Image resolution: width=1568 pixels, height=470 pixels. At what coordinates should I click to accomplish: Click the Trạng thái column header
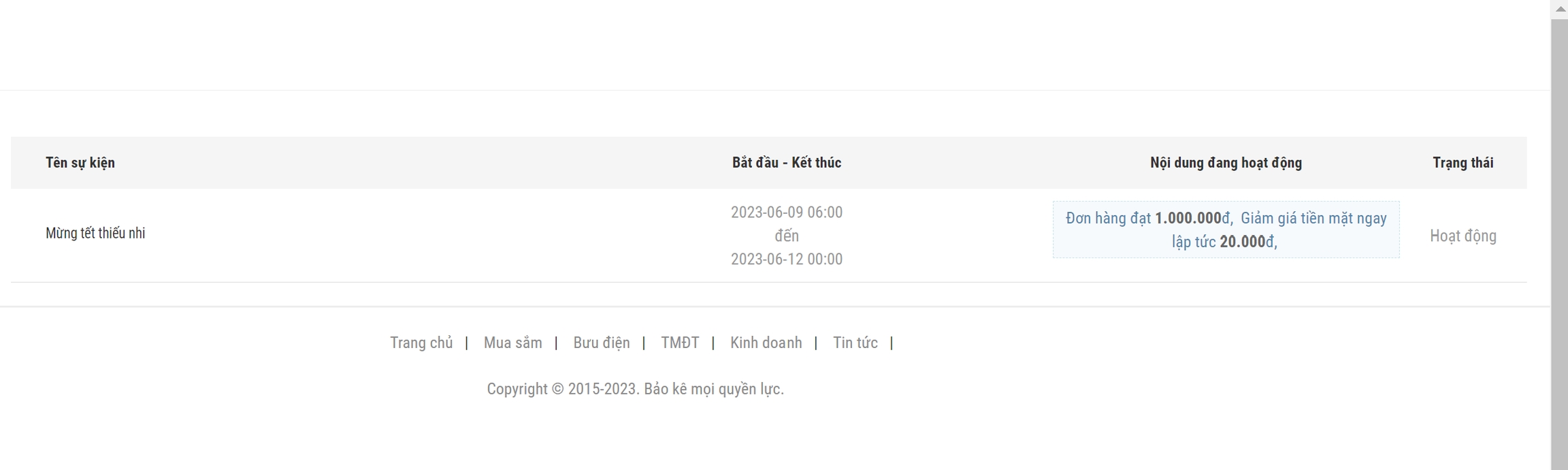point(1463,163)
